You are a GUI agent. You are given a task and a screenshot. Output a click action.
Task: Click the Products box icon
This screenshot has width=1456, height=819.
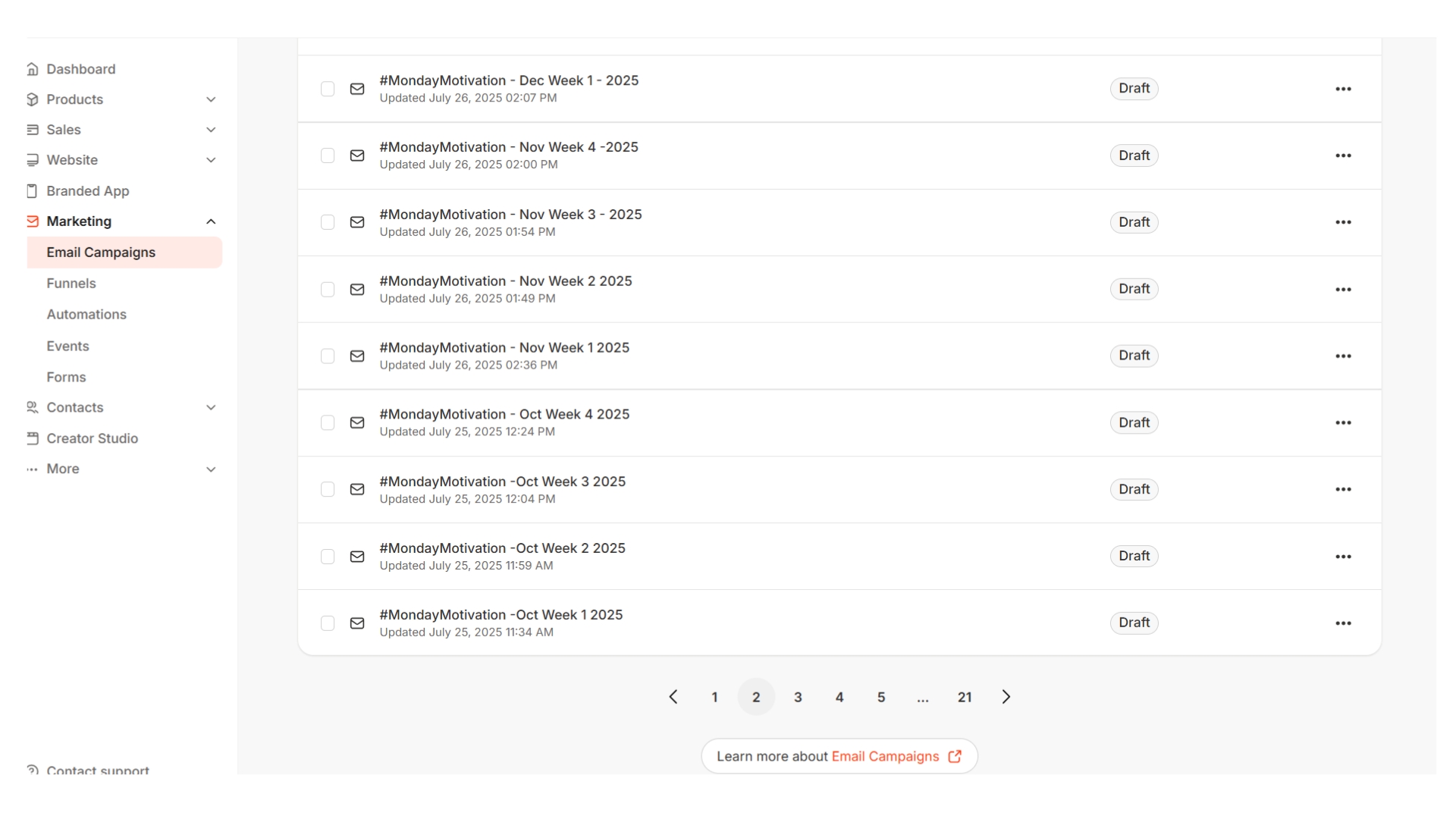(x=32, y=99)
